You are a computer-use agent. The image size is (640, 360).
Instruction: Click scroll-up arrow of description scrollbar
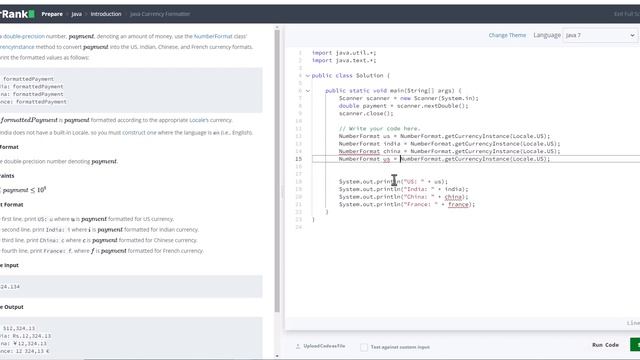tap(277, 27)
